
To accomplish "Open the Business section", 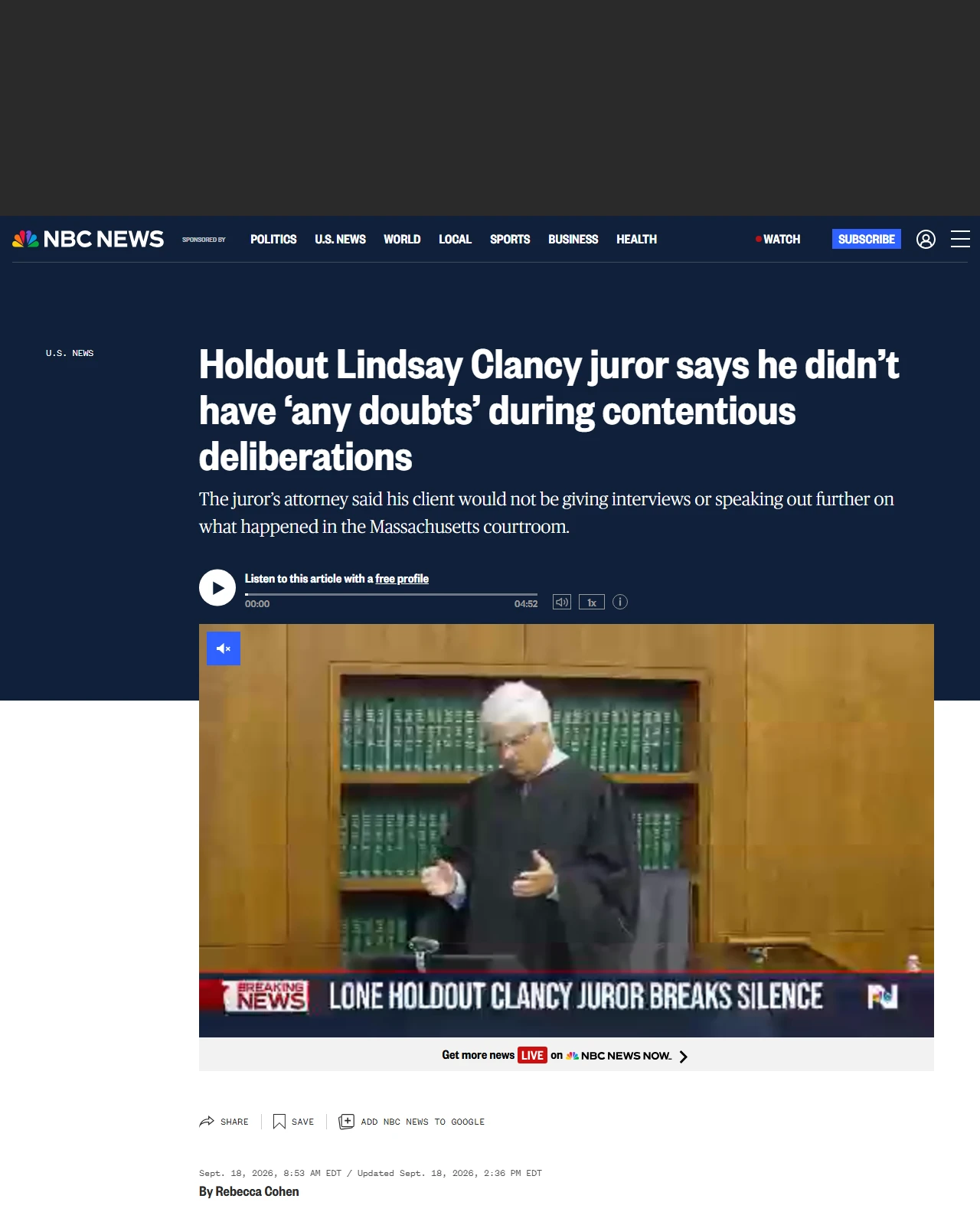I will [x=573, y=239].
